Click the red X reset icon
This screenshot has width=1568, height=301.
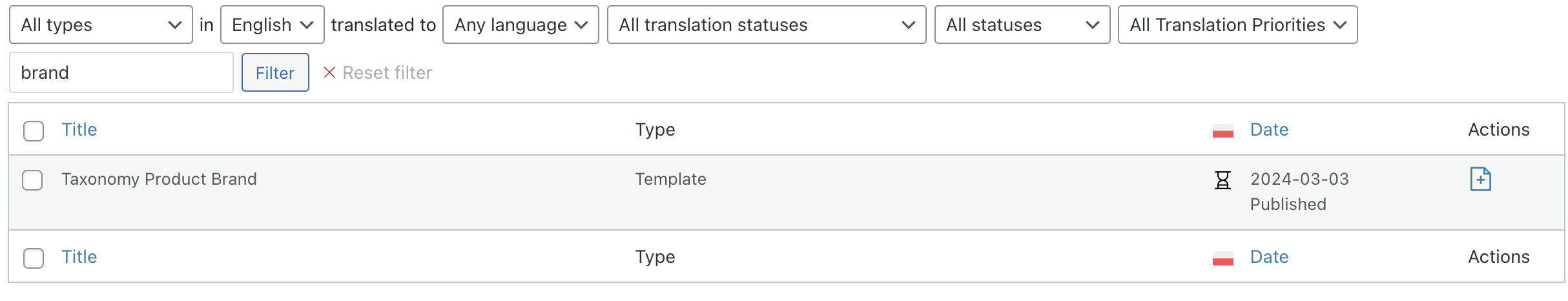click(329, 72)
